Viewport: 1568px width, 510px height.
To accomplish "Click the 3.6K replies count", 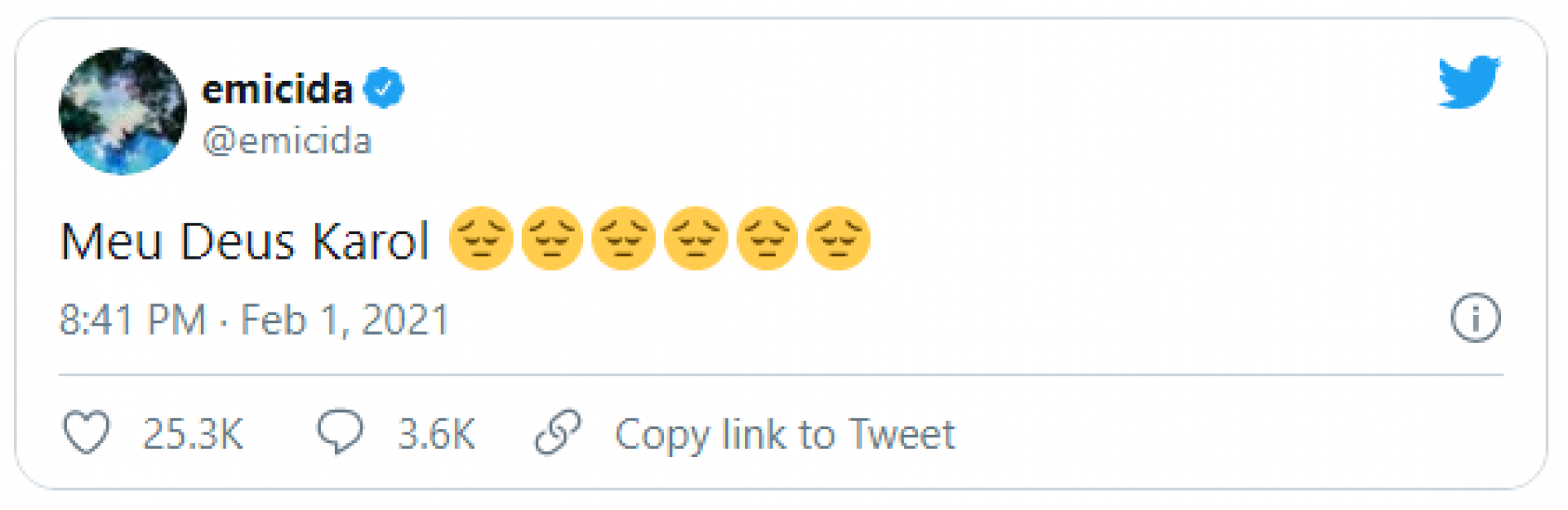I will coord(436,433).
